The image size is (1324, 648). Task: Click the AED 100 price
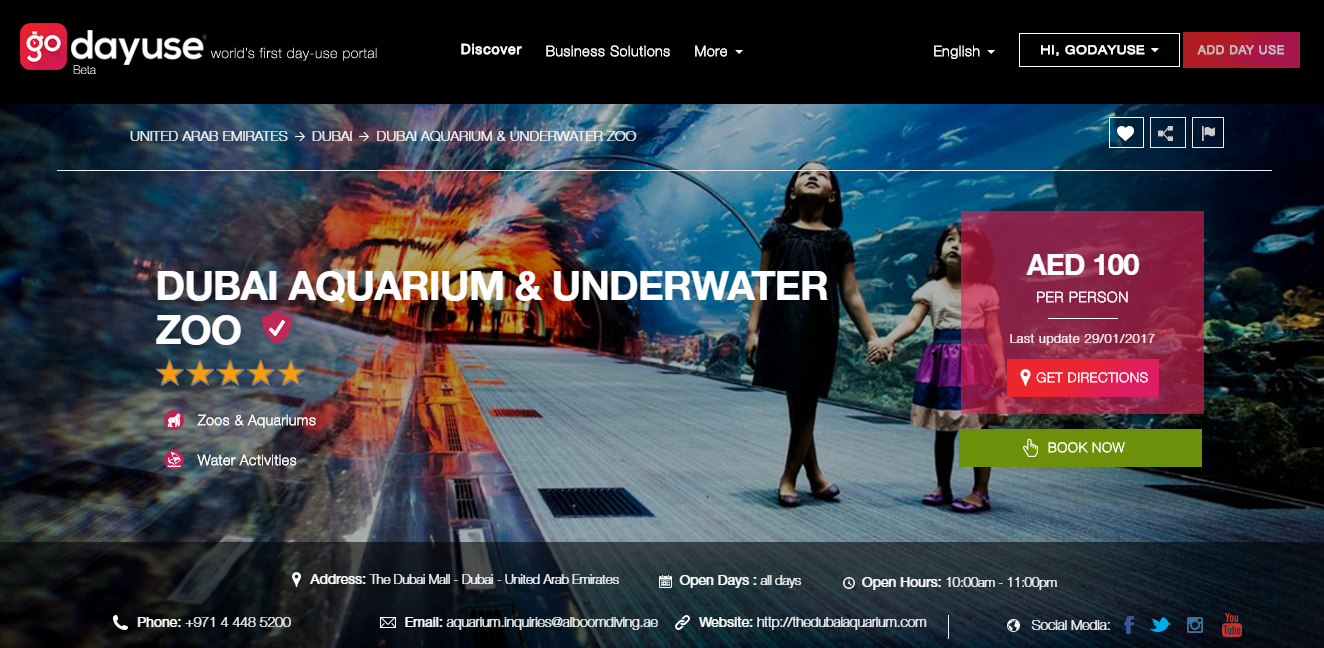point(1083,265)
